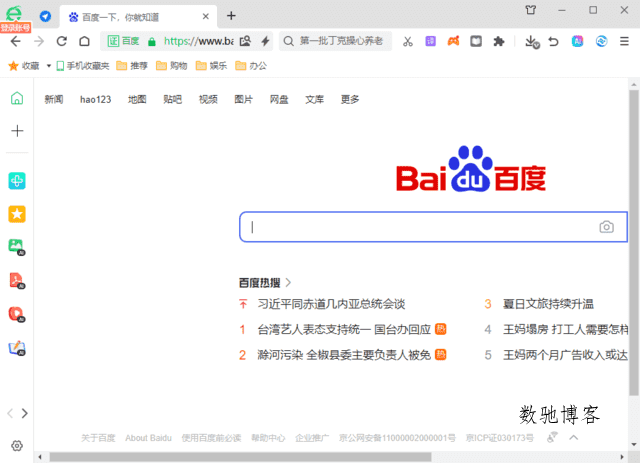
Task: Expand the sidebar with right chevron
Action: coord(24,414)
